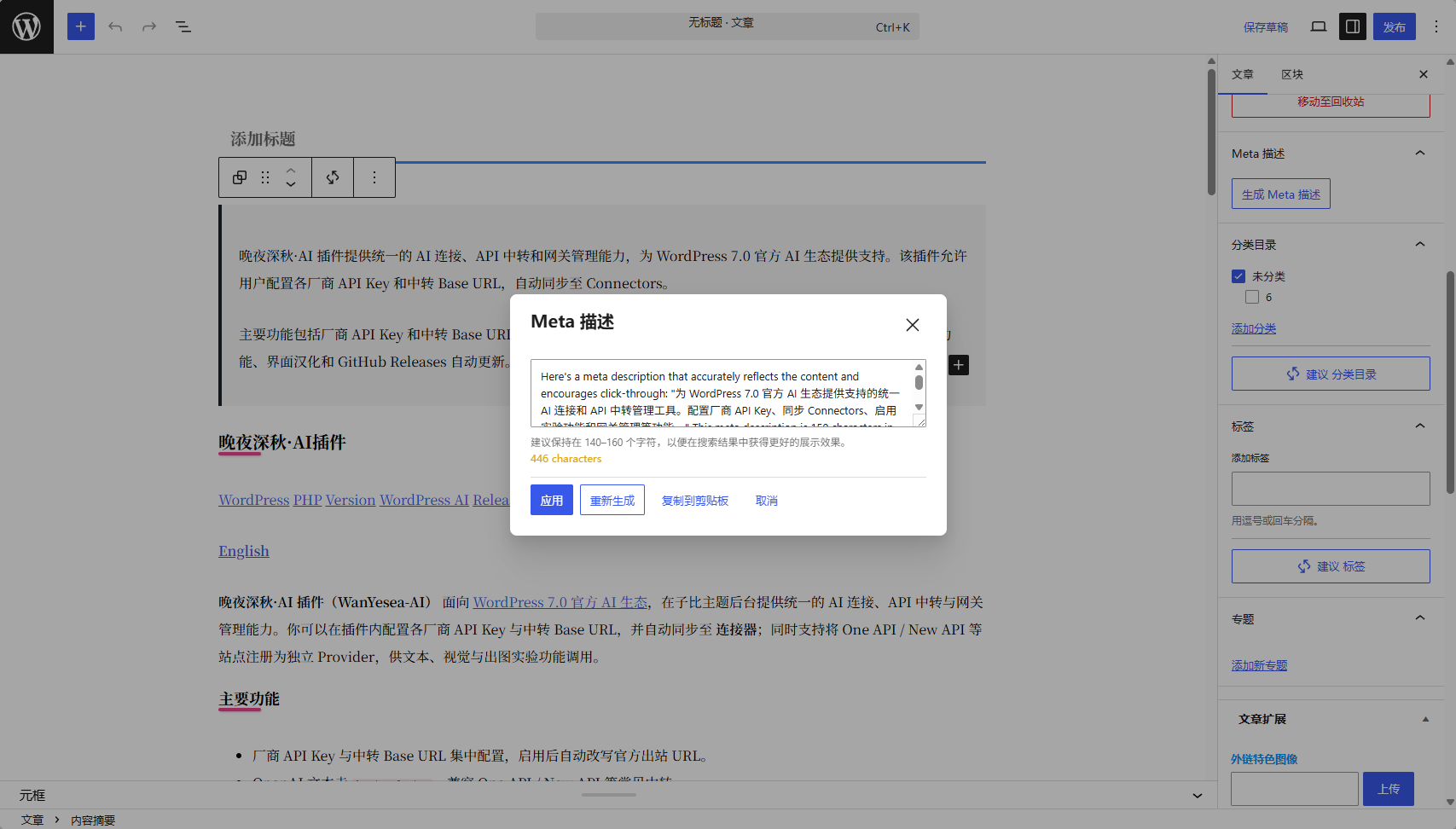Click the 建议 标签 button
This screenshot has width=1456, height=829.
tap(1331, 566)
